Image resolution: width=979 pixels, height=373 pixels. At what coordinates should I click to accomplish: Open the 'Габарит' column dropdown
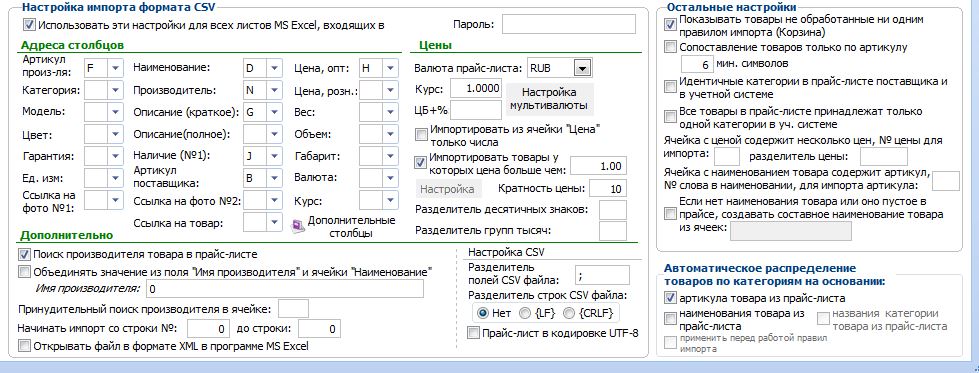pos(391,156)
